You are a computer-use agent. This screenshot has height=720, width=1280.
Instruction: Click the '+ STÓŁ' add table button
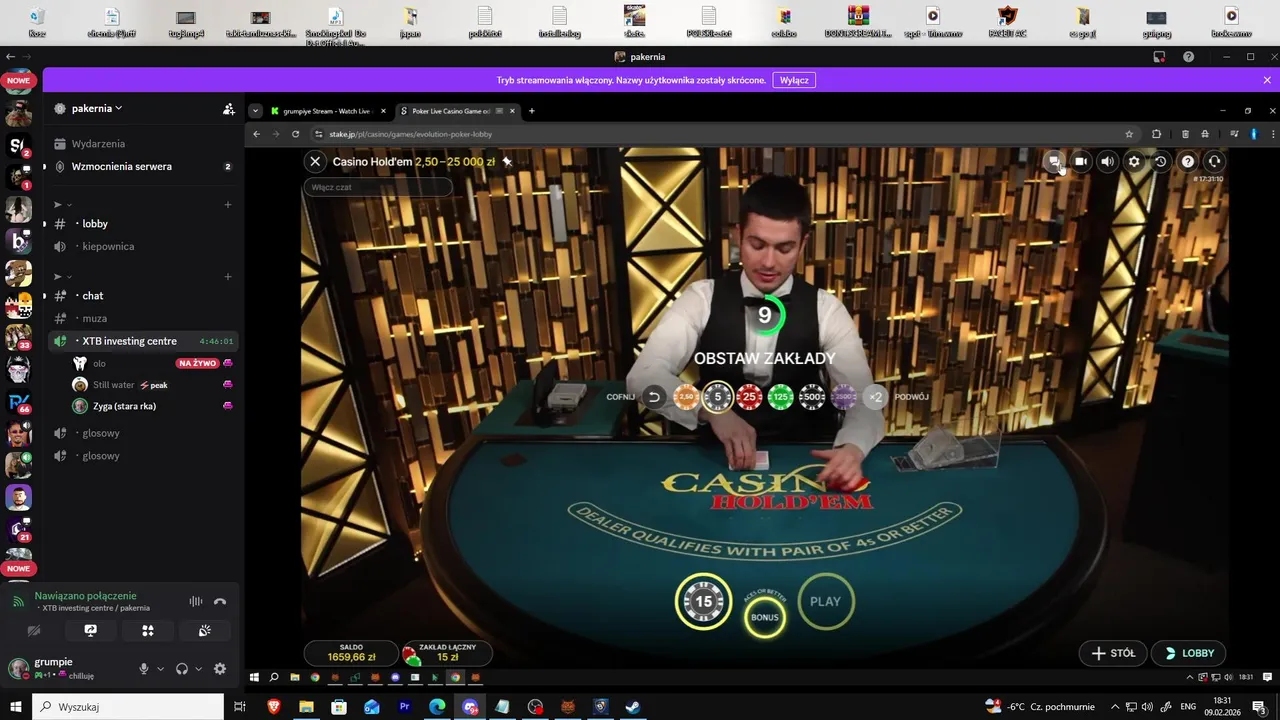coord(1113,653)
